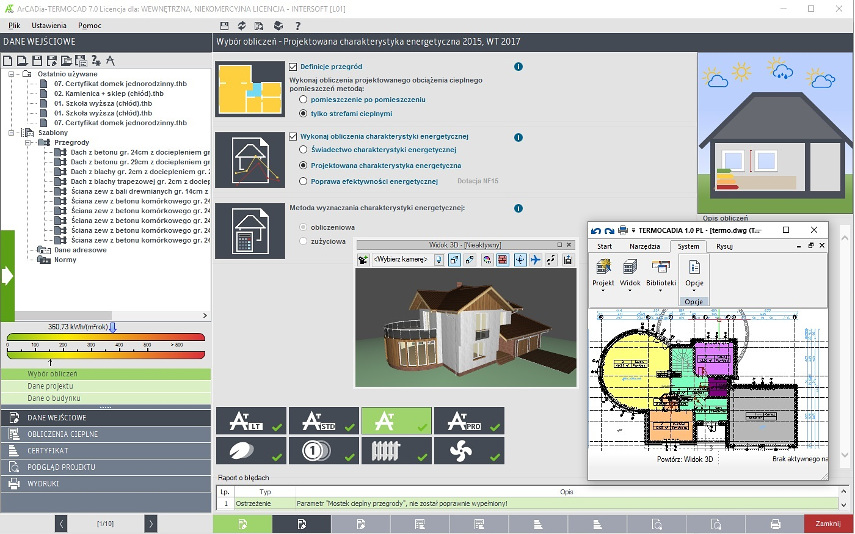The width and height of the screenshot is (855, 534).
Task: Click the next page arrow beside [1/10]
Action: tap(150, 524)
